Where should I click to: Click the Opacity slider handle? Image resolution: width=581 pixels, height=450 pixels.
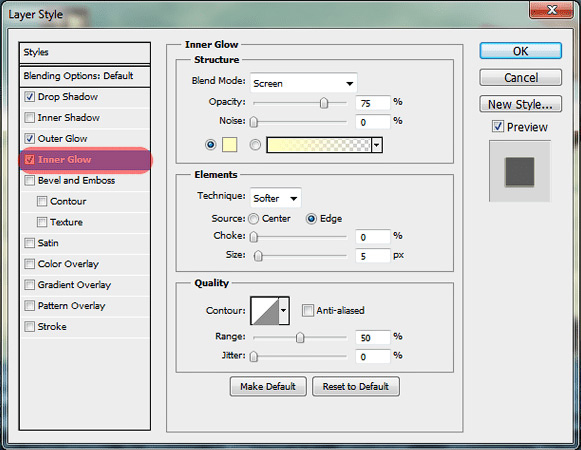point(324,103)
